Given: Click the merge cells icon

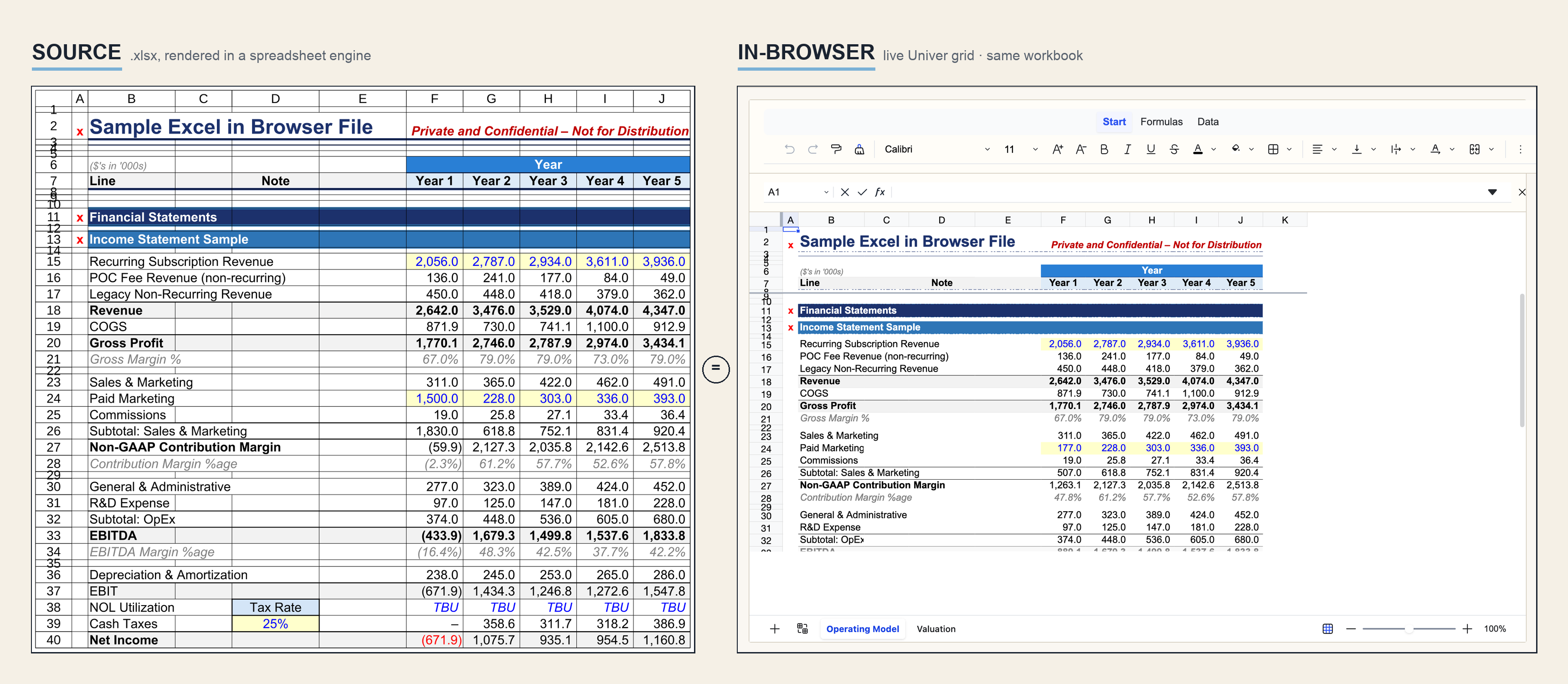Looking at the screenshot, I should pos(1474,149).
